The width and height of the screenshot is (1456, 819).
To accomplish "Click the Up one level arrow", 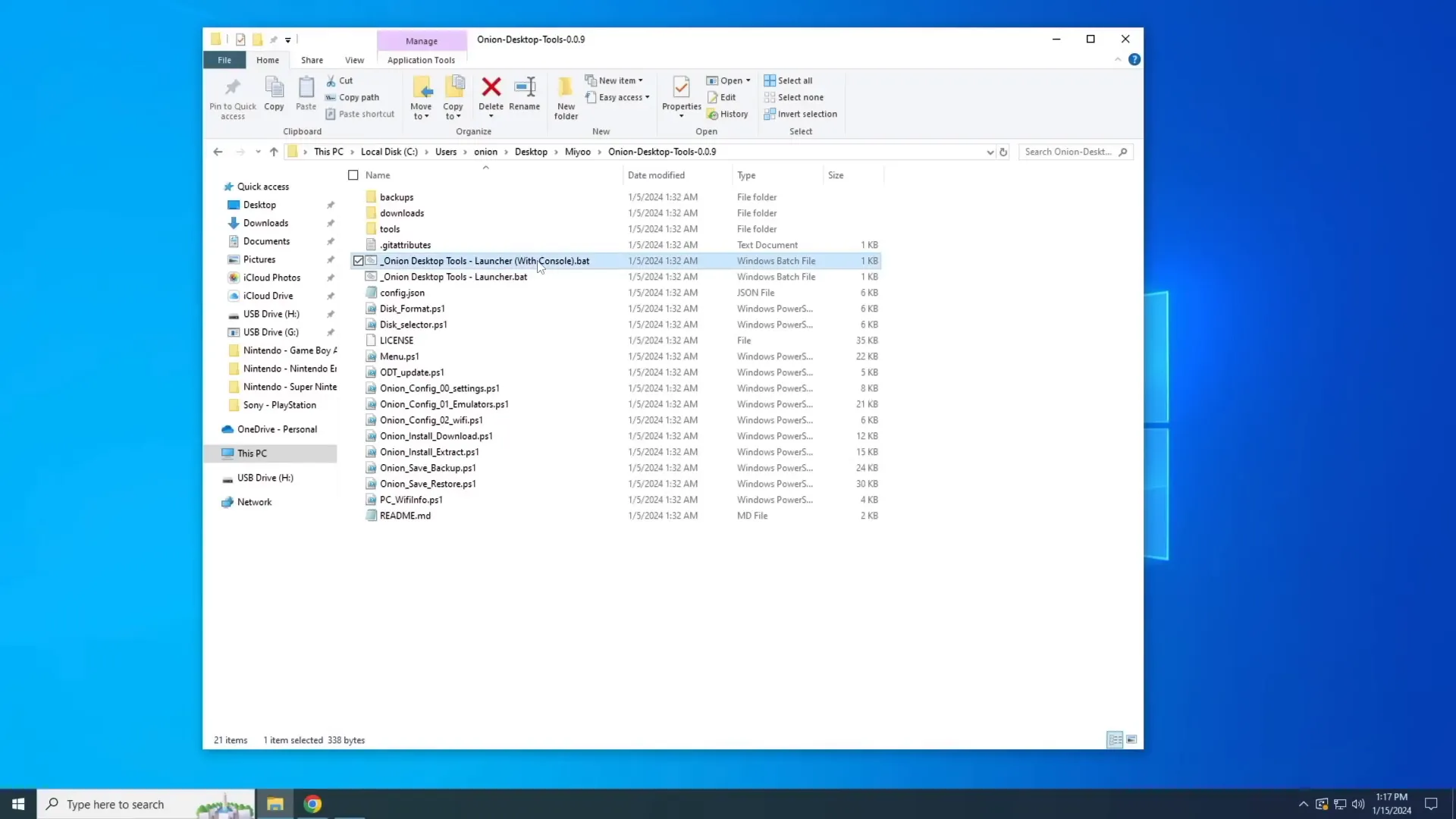I will [274, 152].
